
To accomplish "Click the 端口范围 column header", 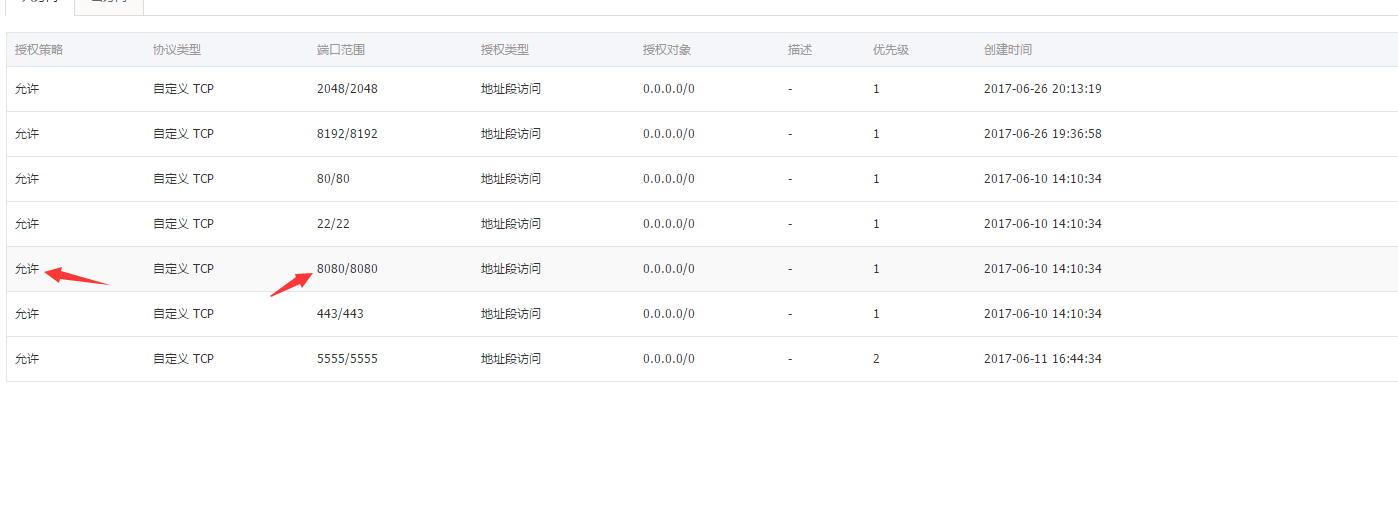I will tap(341, 49).
